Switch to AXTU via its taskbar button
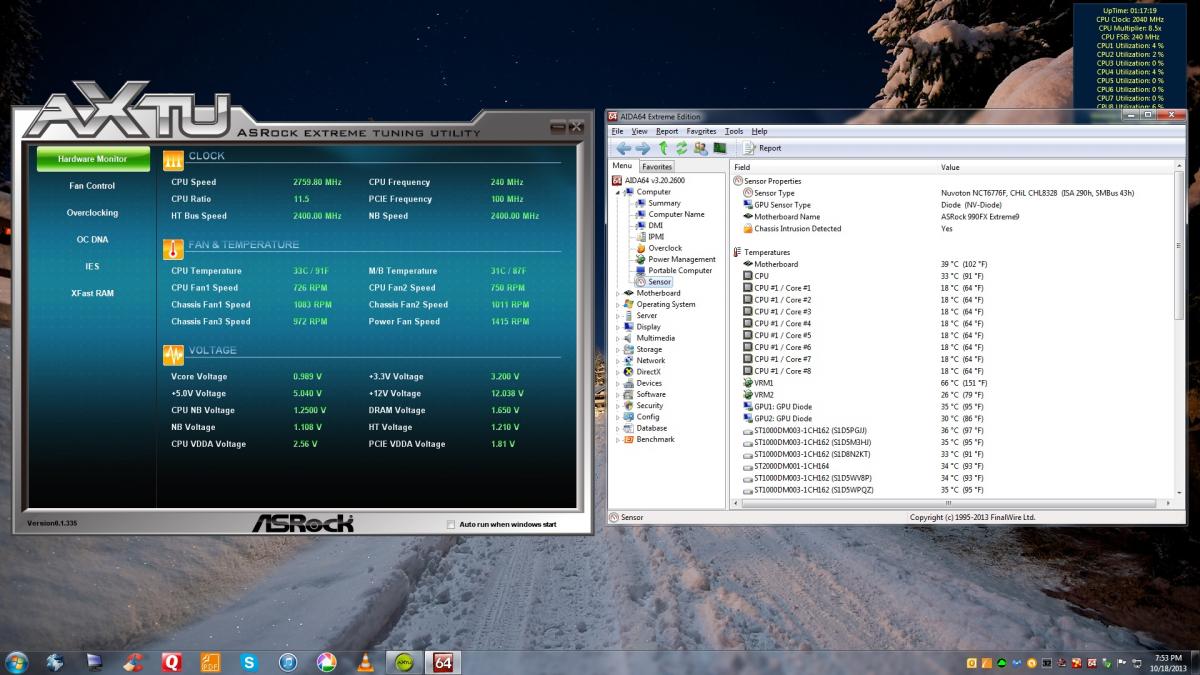The width and height of the screenshot is (1200, 675). pos(404,661)
